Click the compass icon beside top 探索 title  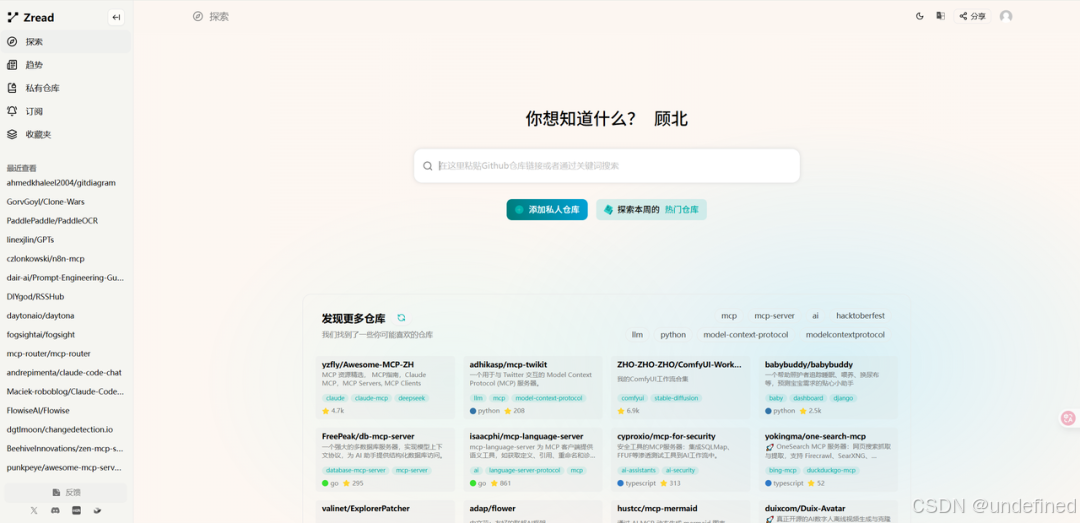point(198,17)
